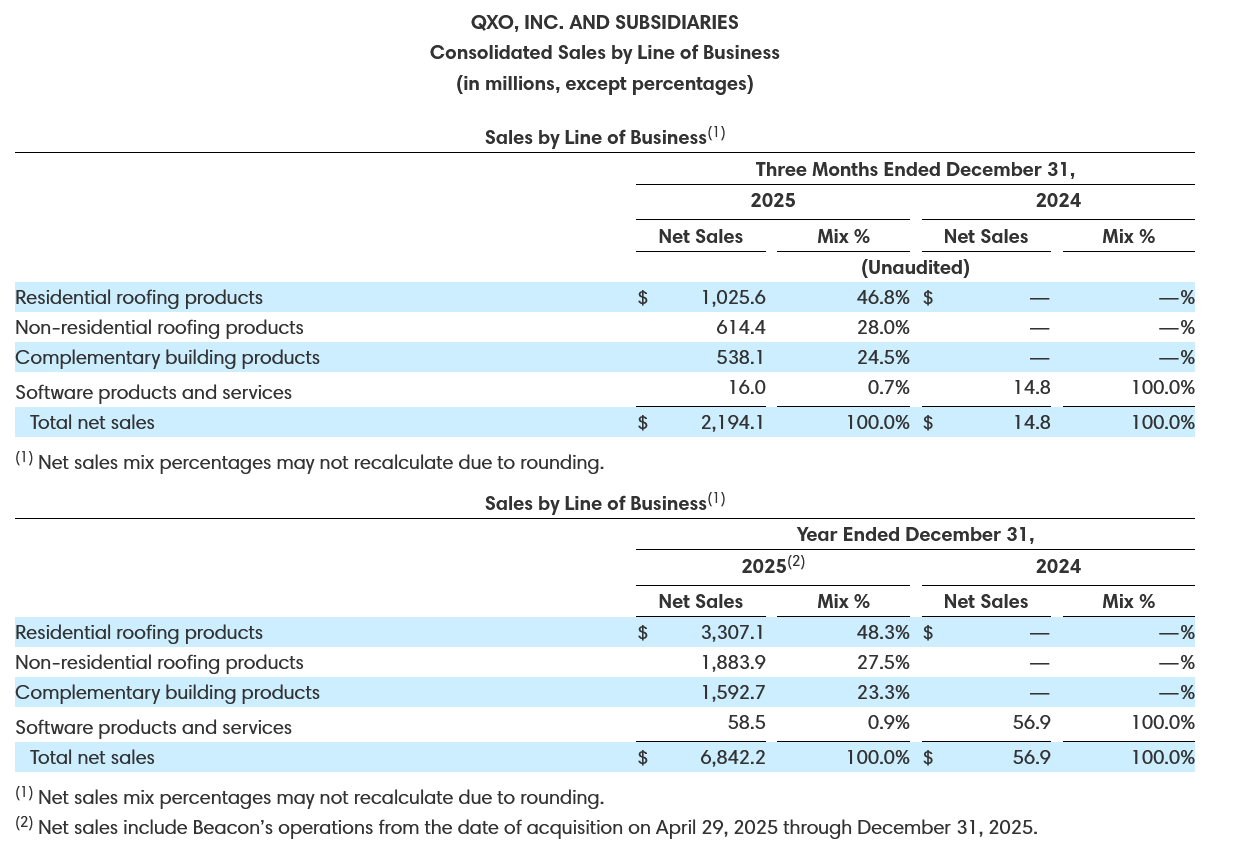Select the '(in millions, except percentages)' subtitle
This screenshot has width=1245, height=848.
tap(604, 83)
